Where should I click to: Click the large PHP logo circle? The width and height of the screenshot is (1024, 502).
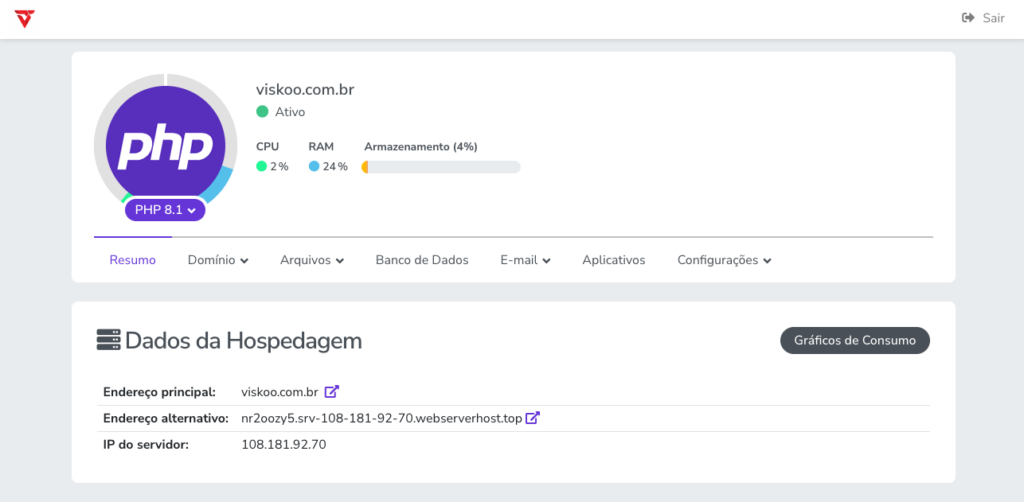pyautogui.click(x=165, y=146)
